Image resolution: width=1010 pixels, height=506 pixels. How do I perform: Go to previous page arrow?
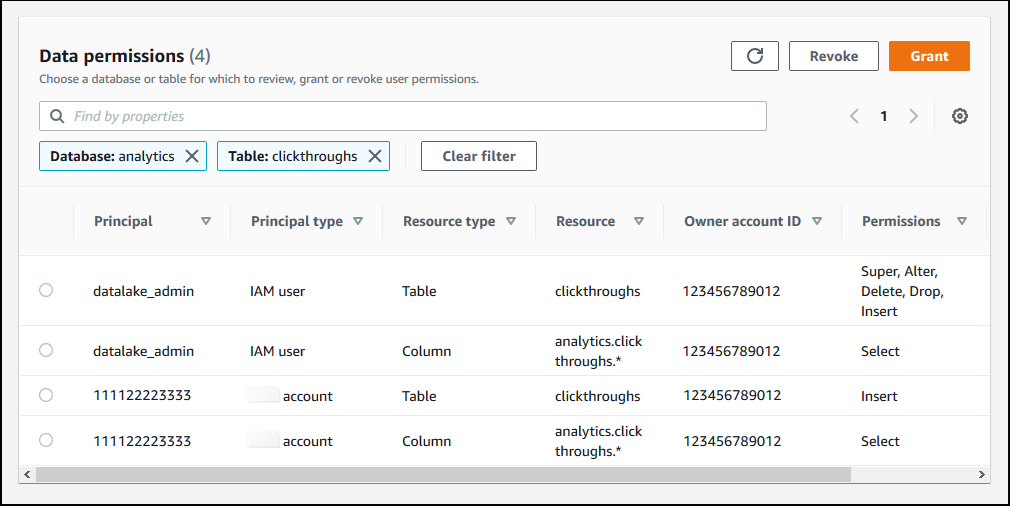854,116
